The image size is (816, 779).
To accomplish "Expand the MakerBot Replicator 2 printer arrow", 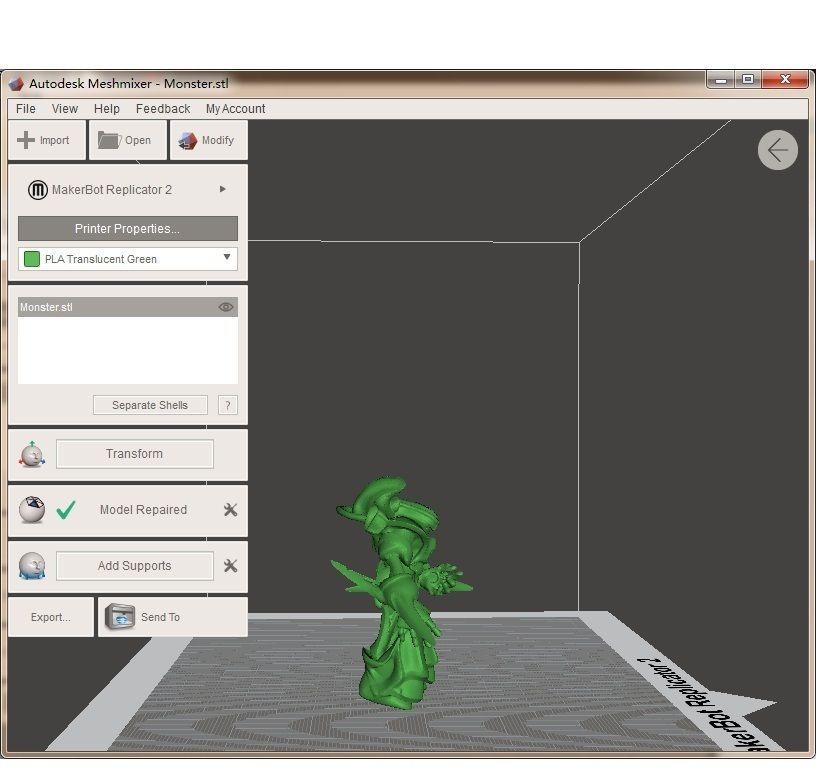I will 223,189.
